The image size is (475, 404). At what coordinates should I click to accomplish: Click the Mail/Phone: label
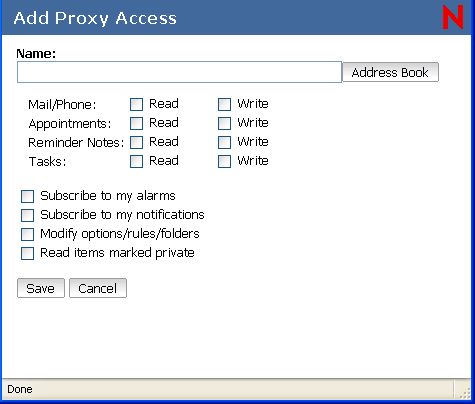(x=62, y=105)
